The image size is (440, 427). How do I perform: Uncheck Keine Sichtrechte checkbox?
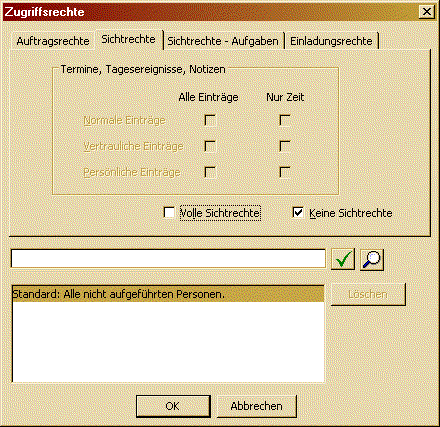[x=298, y=213]
